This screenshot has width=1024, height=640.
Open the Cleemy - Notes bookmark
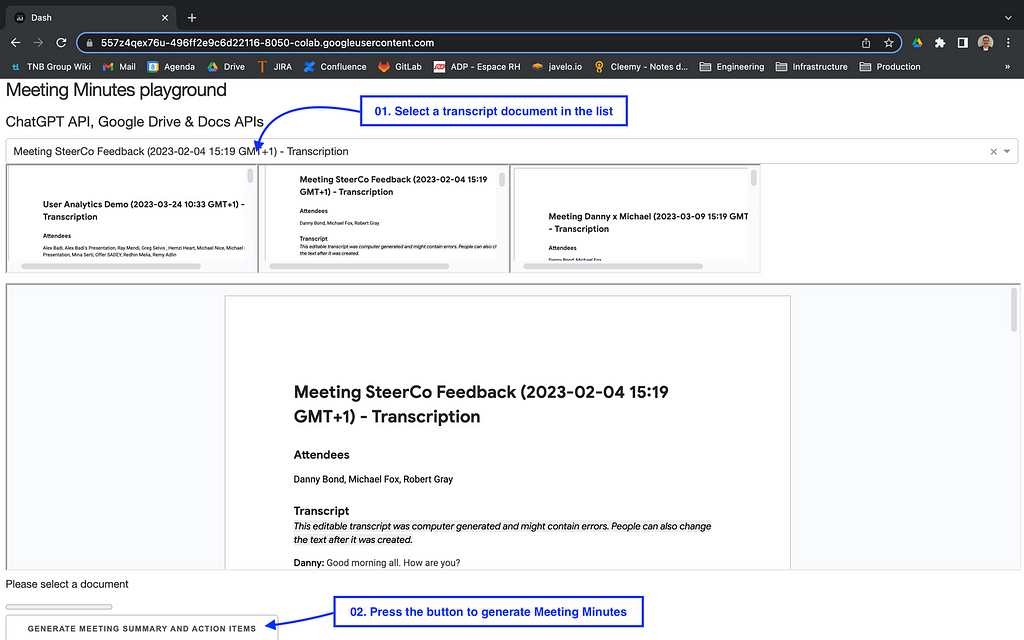[x=641, y=67]
